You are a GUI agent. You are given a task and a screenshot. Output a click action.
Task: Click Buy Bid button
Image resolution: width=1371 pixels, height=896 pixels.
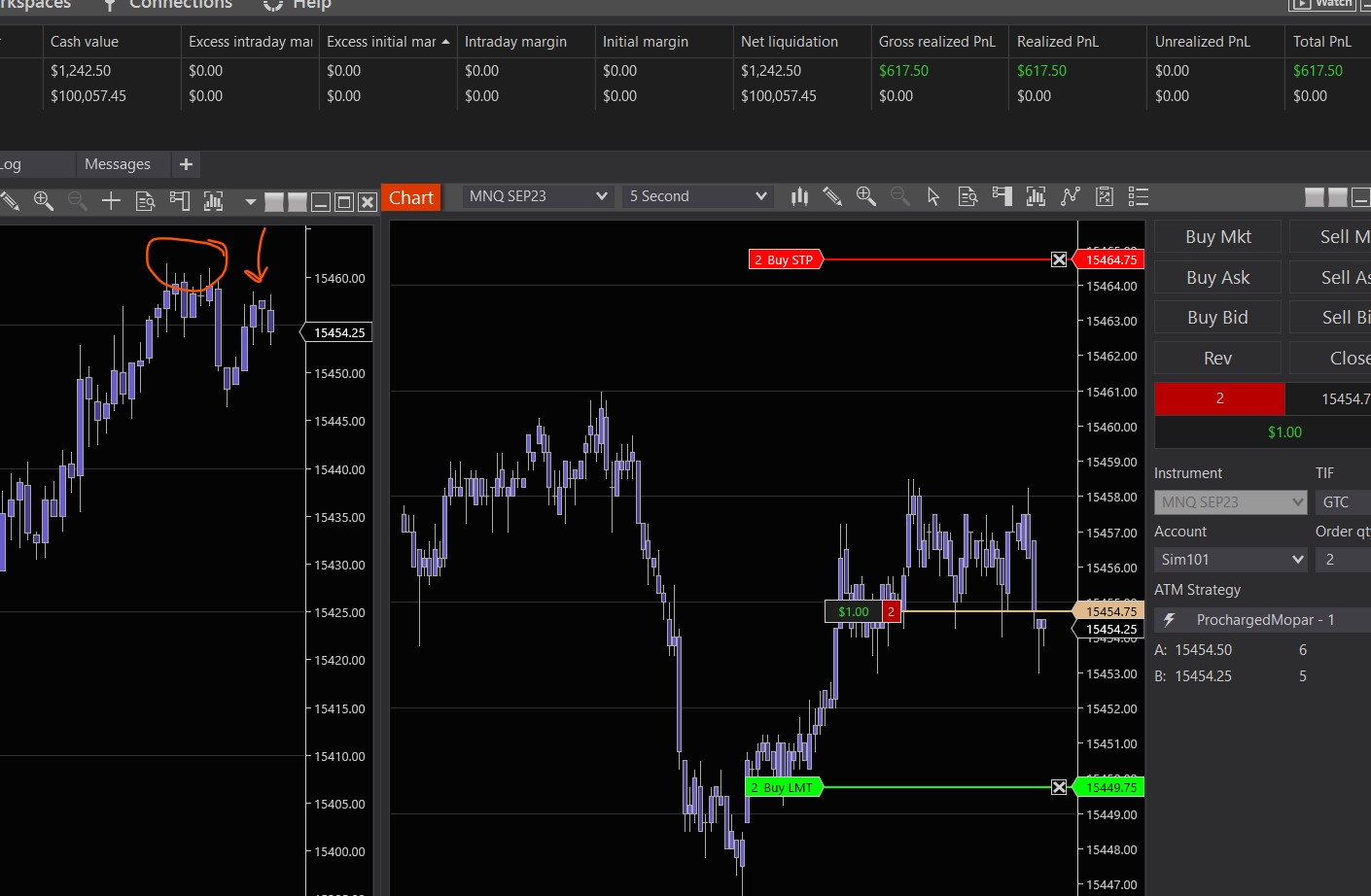point(1217,318)
